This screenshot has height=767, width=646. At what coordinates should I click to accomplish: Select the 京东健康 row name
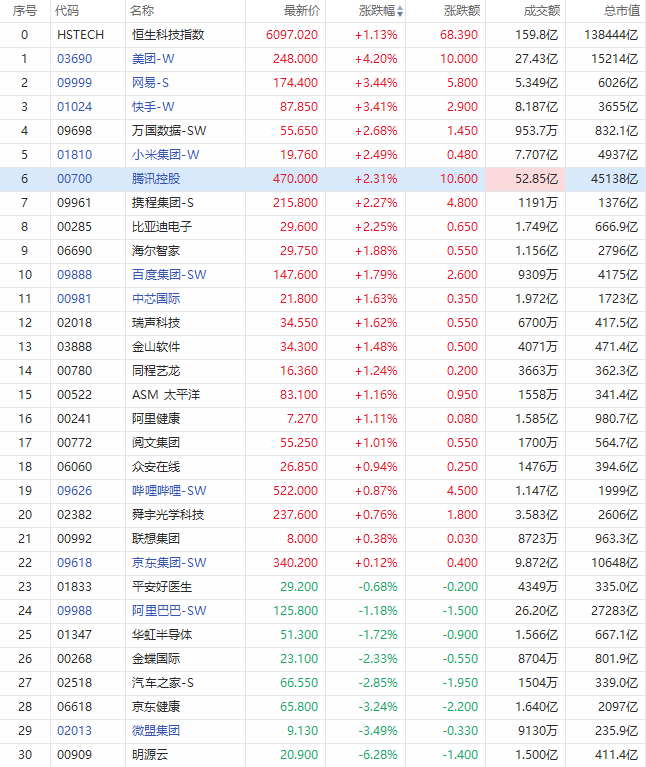pyautogui.click(x=156, y=706)
